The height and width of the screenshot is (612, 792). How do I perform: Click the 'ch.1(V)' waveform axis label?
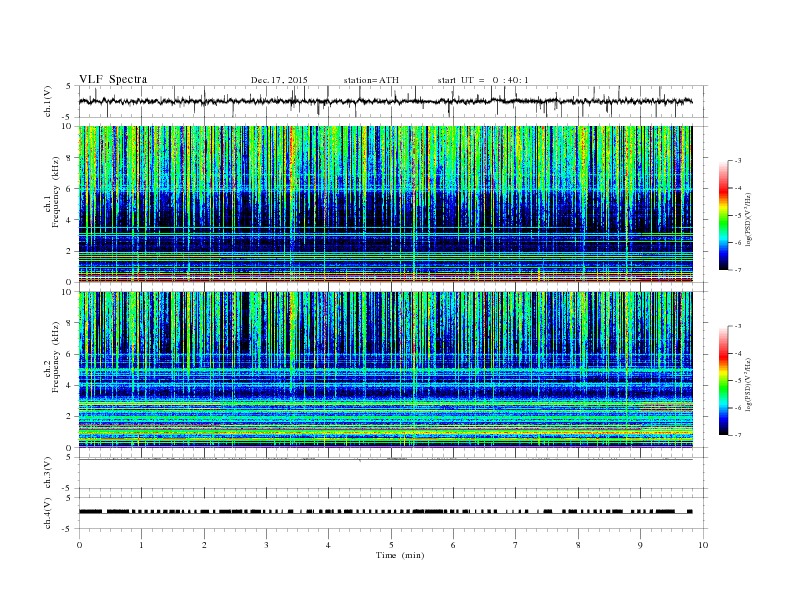pos(48,101)
